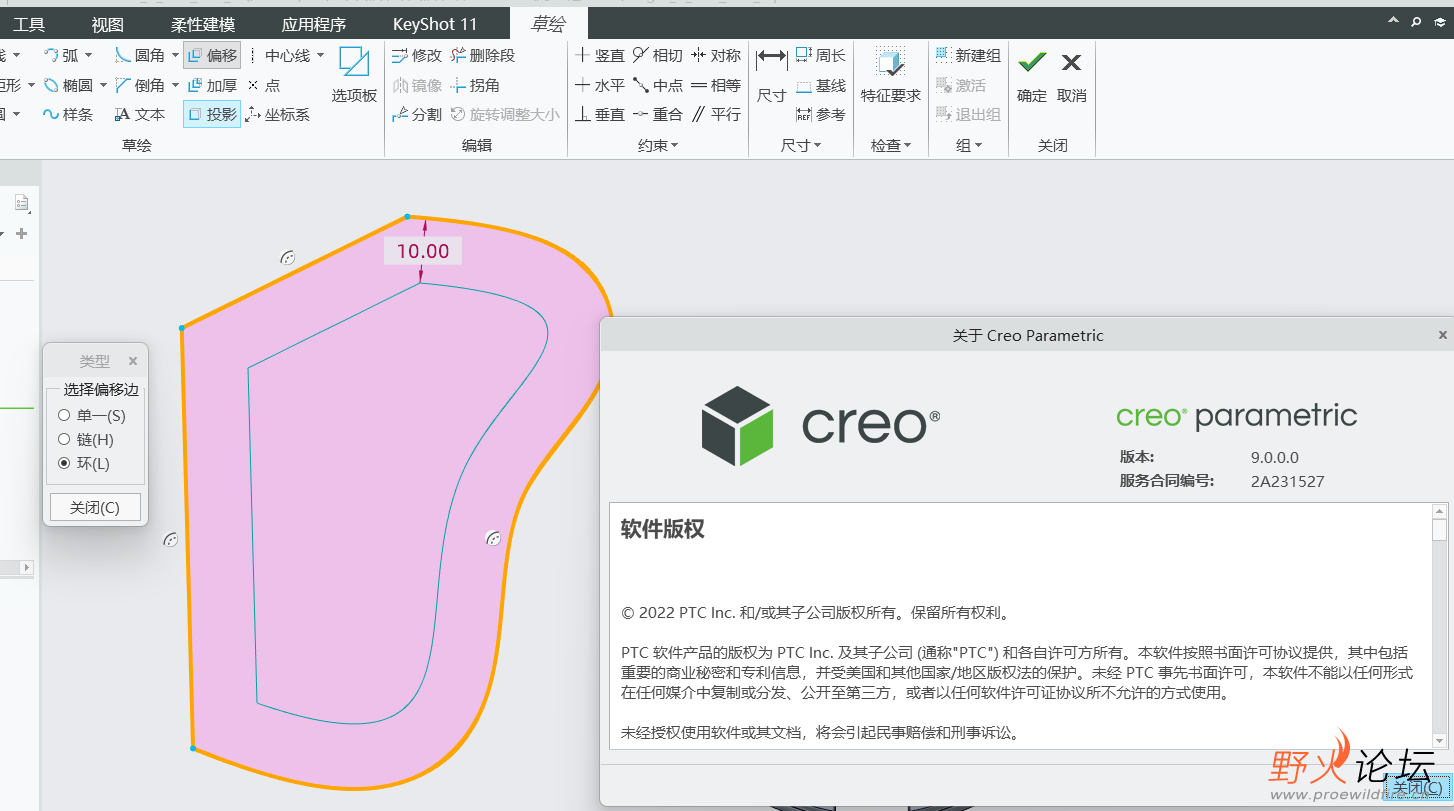Image resolution: width=1454 pixels, height=811 pixels.
Task: Select the 点 (Point) tool
Action: [x=264, y=86]
